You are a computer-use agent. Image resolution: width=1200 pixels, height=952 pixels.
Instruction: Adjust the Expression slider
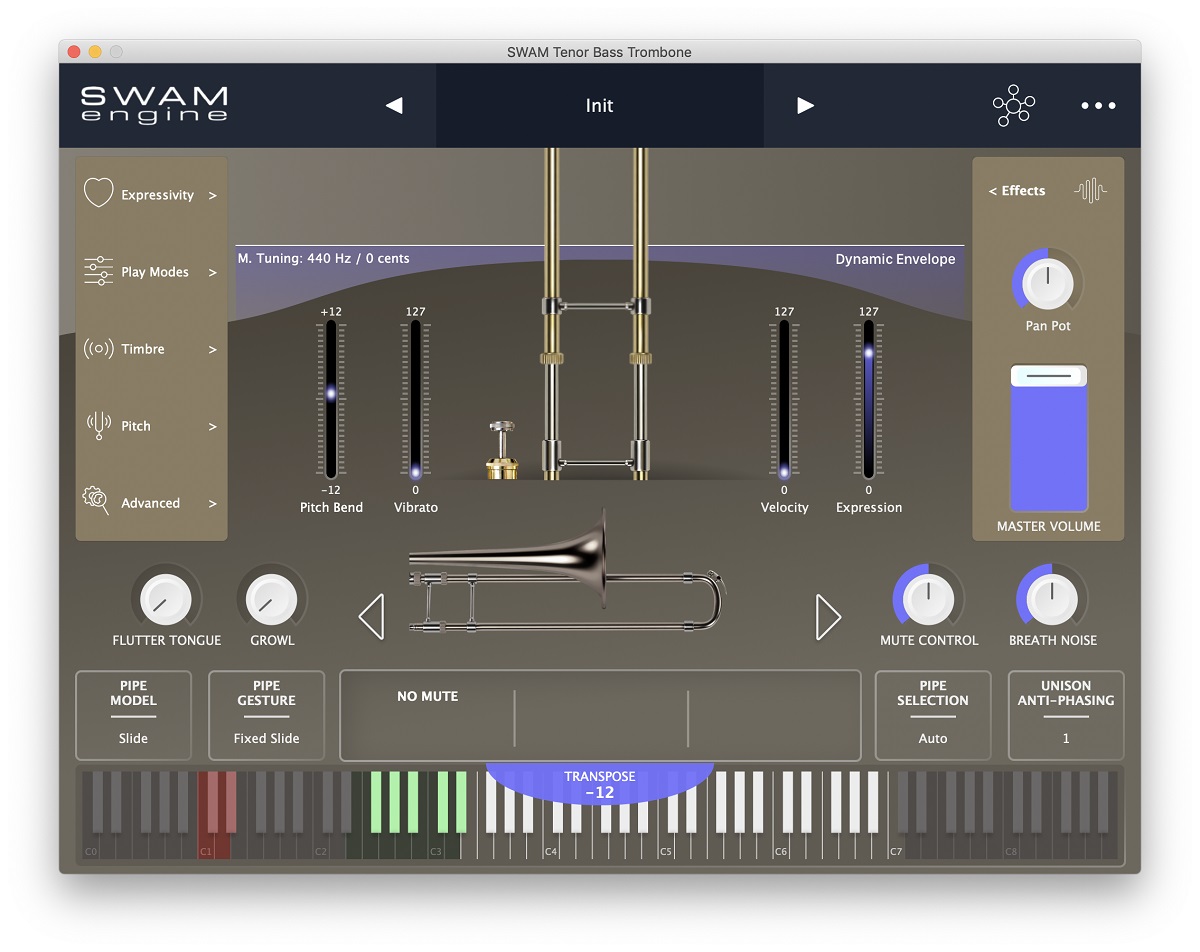[869, 399]
